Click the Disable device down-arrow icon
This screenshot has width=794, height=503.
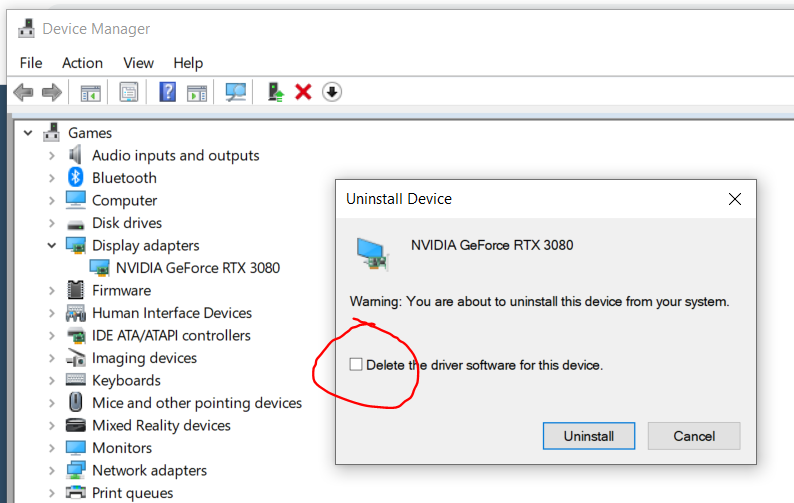[x=332, y=92]
